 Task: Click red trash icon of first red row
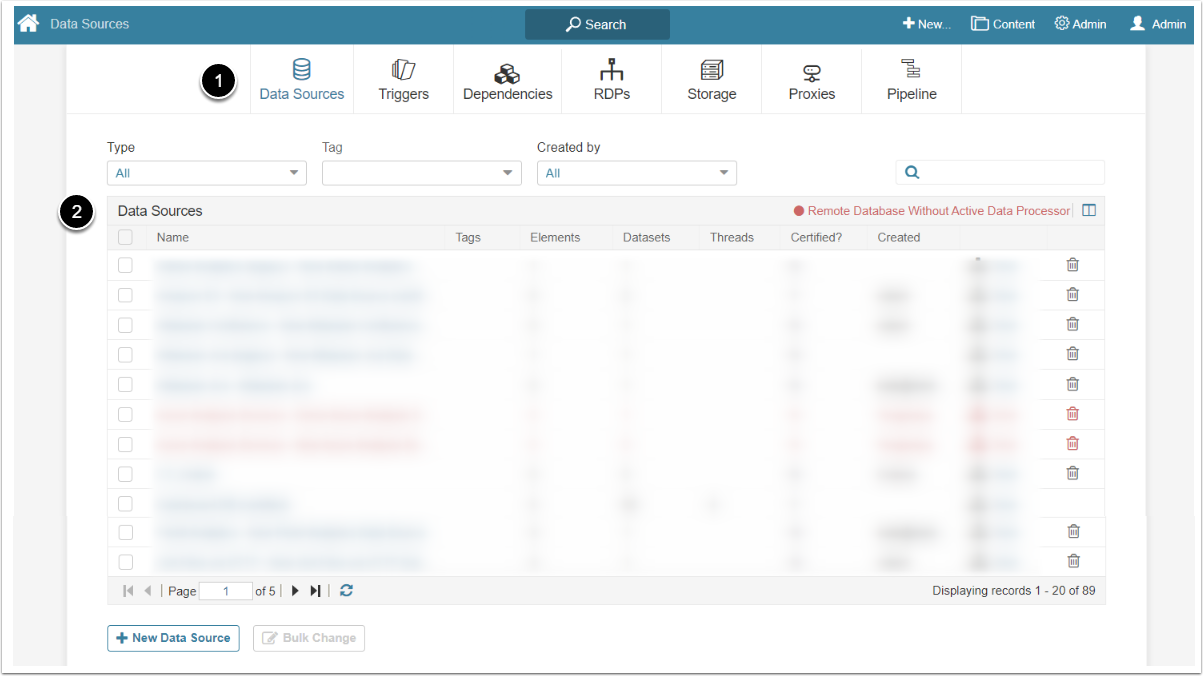(1072, 413)
